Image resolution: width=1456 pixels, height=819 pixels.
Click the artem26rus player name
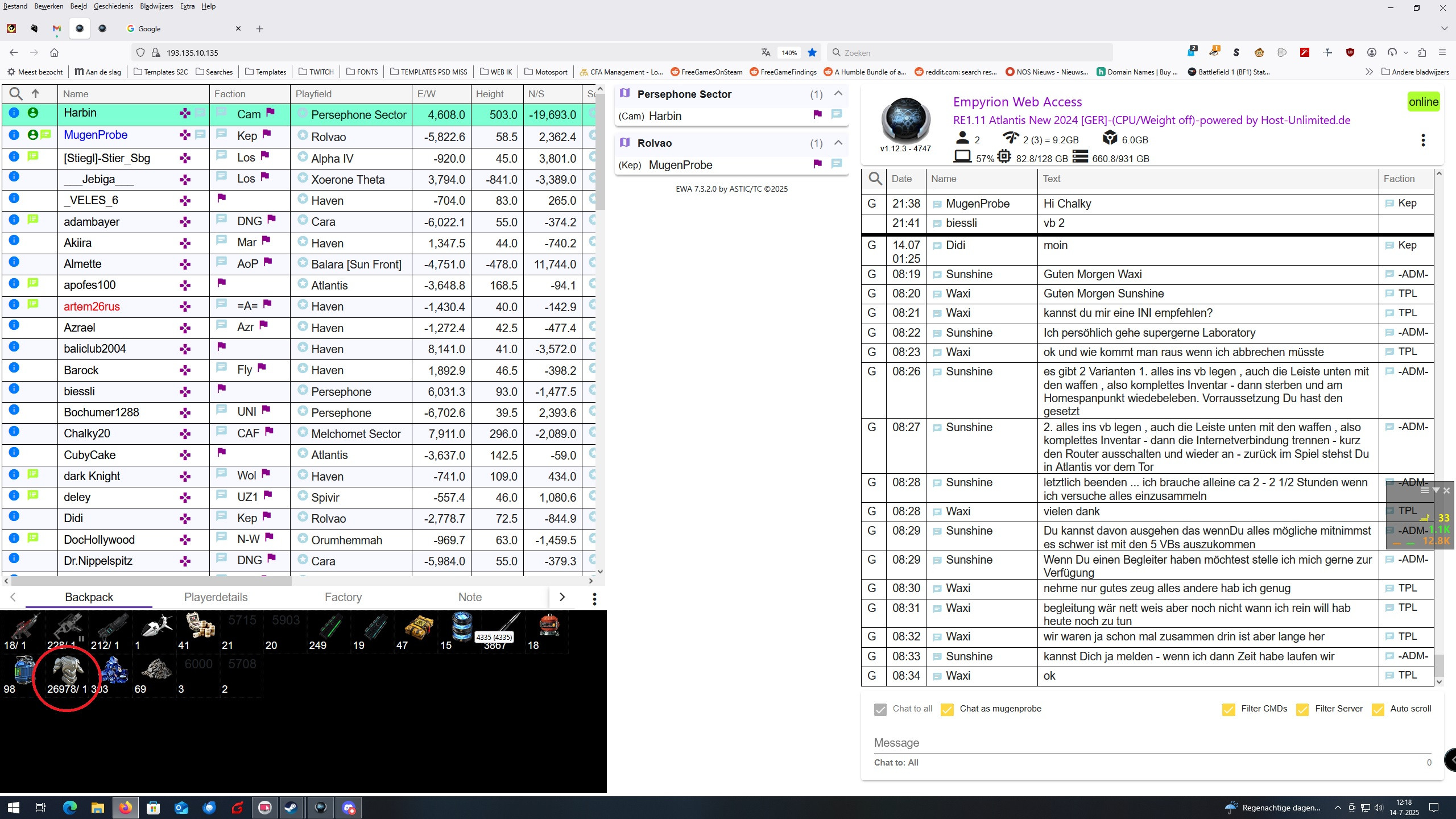point(92,307)
